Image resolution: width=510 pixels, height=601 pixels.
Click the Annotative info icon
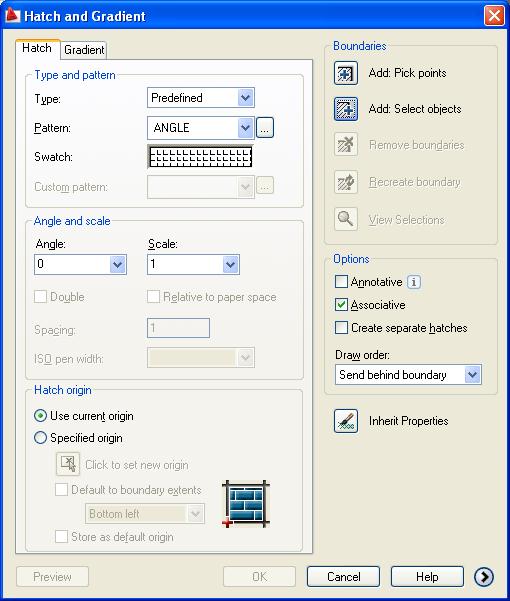(413, 282)
